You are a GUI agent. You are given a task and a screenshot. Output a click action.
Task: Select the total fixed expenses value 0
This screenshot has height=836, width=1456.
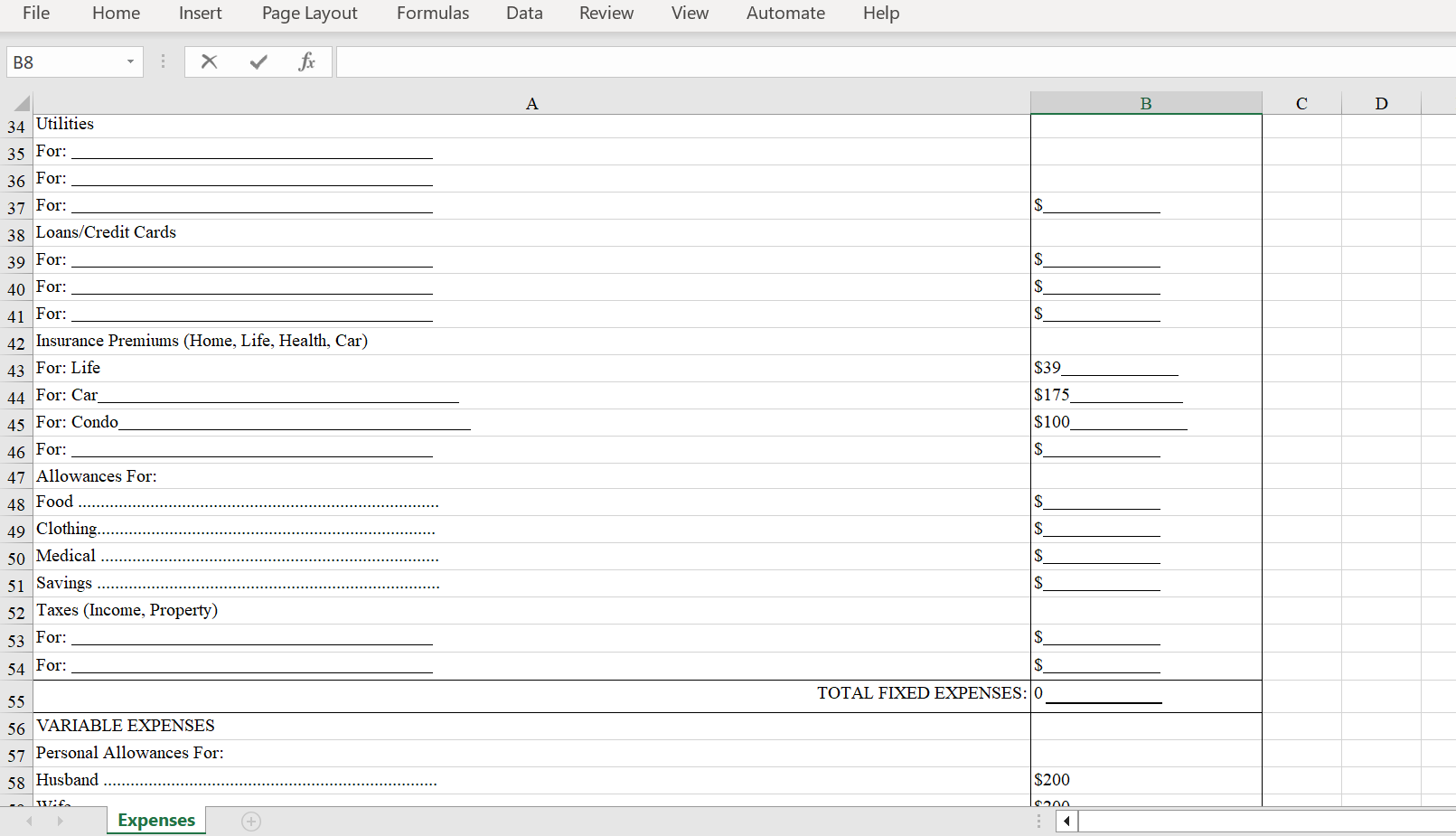coord(1146,697)
